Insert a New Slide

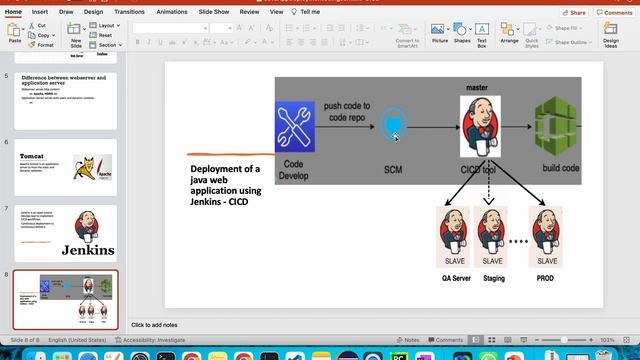[75, 35]
